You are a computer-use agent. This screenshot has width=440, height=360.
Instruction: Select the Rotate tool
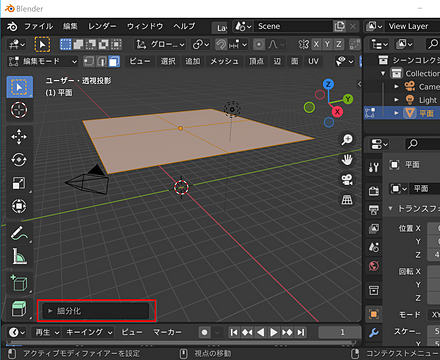(19, 160)
